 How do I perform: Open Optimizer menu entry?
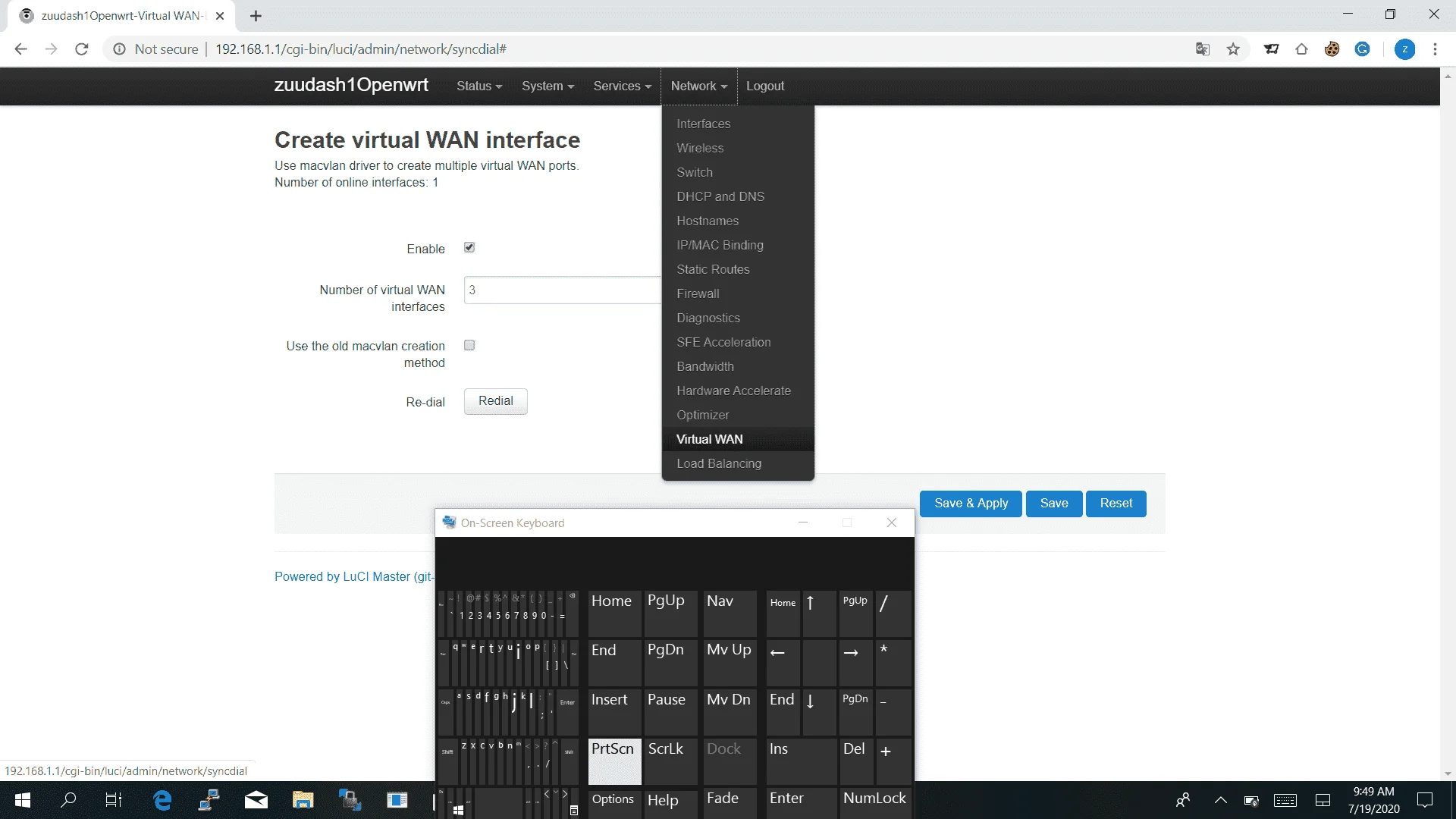738,415
